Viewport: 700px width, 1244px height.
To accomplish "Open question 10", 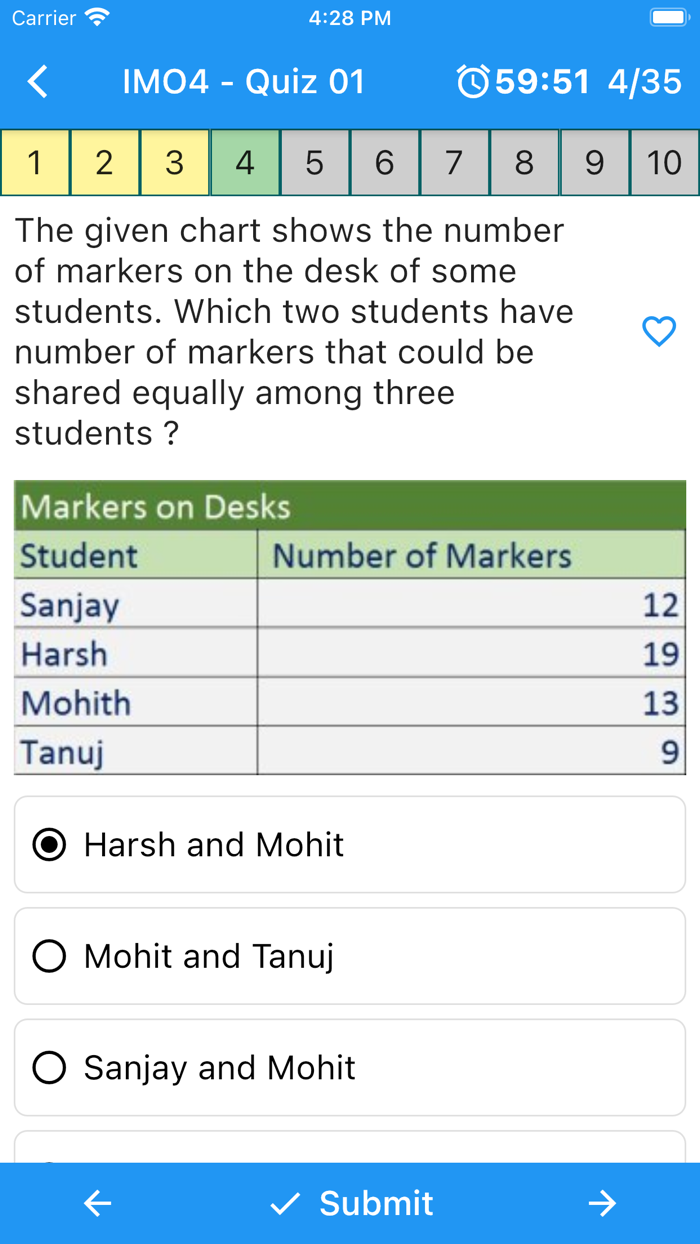I will (664, 161).
